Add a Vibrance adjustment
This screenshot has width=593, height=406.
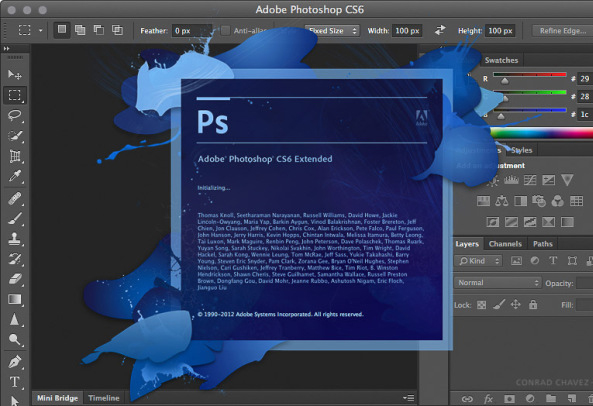[567, 180]
